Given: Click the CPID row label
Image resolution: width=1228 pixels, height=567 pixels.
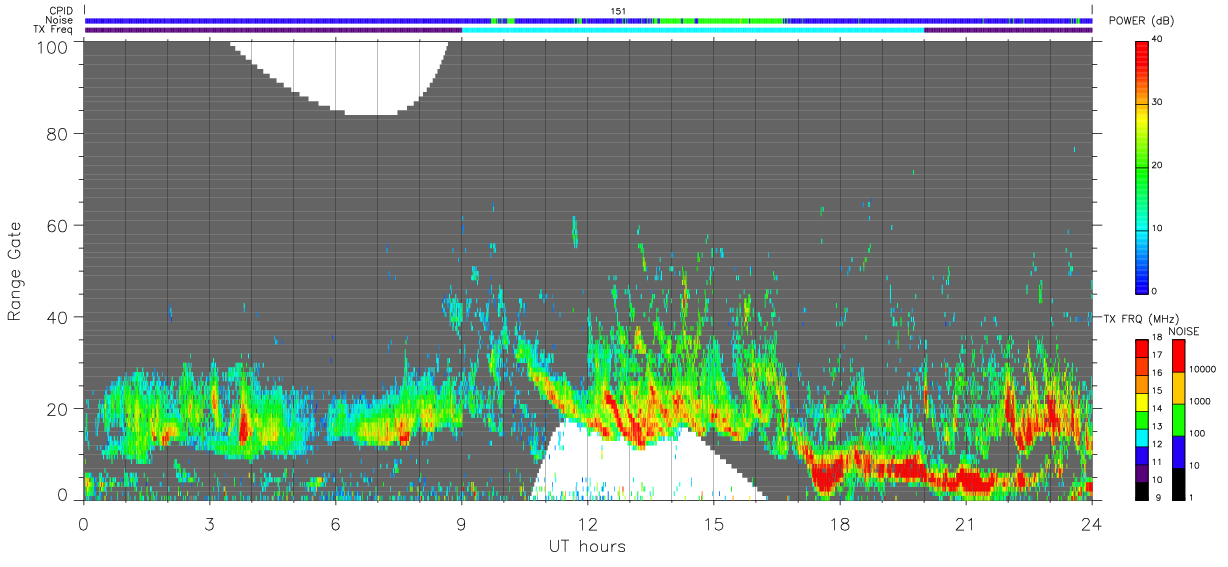Looking at the screenshot, I should [60, 11].
